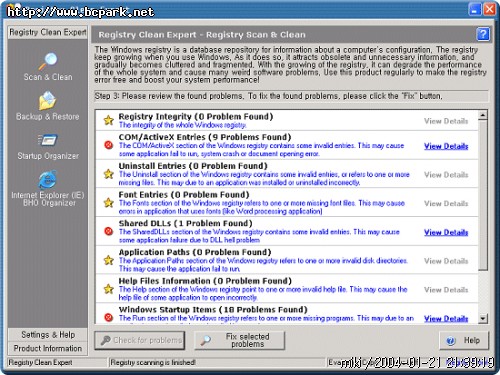
Task: Open the Internet Explorer BHO Organizer icon
Action: [x=47, y=179]
